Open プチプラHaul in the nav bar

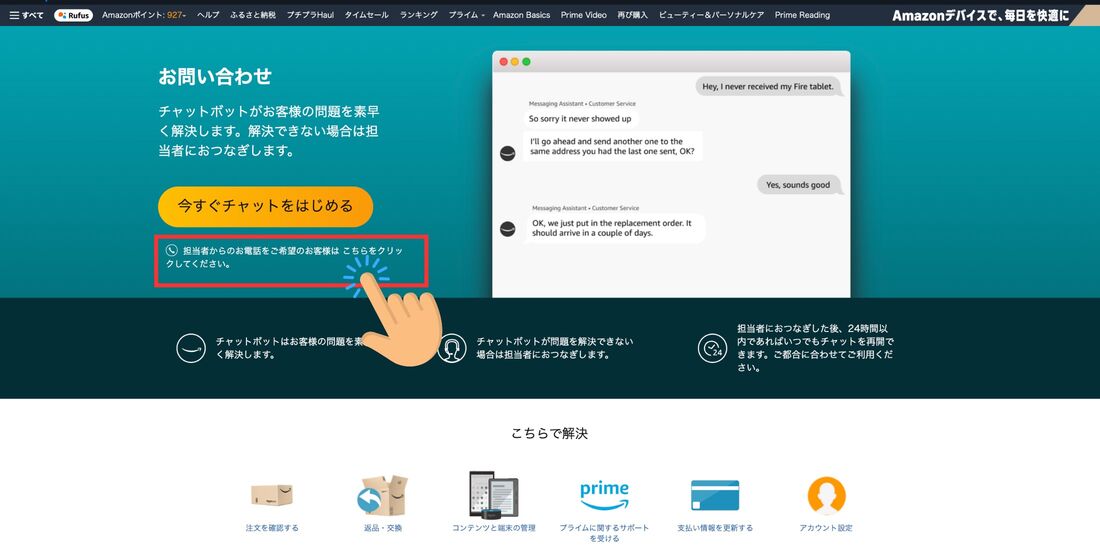pos(310,15)
